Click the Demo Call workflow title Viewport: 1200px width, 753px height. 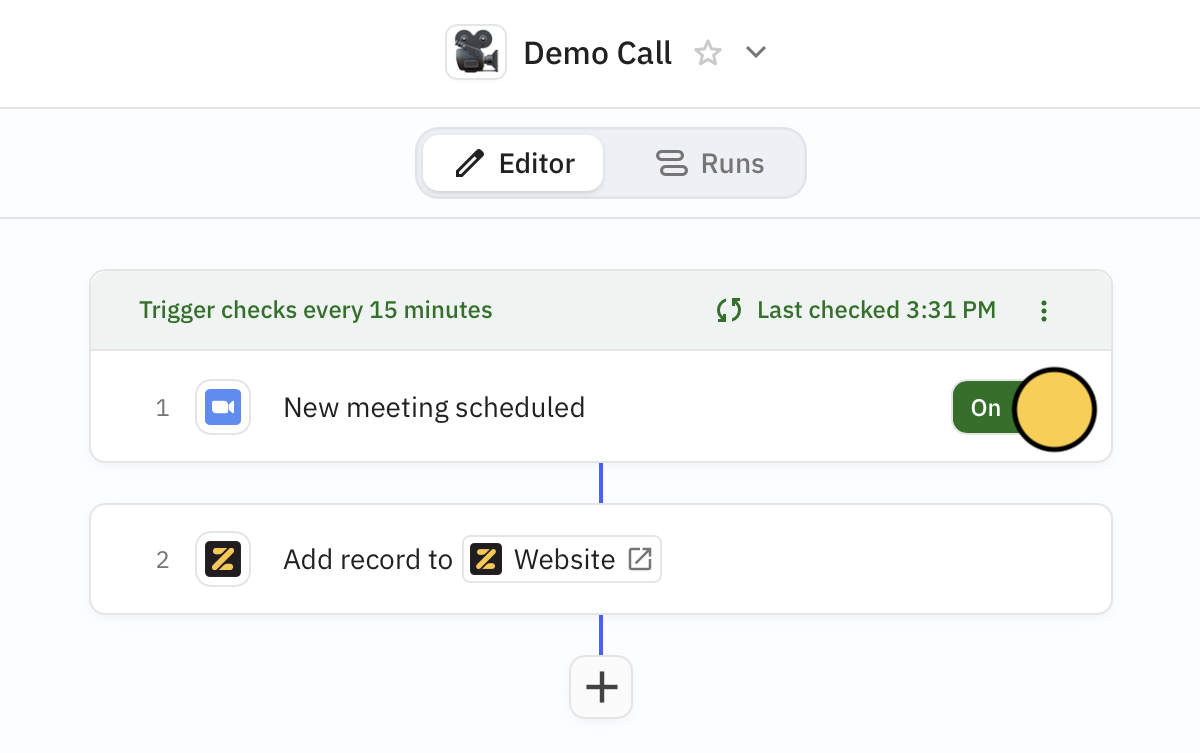tap(598, 53)
